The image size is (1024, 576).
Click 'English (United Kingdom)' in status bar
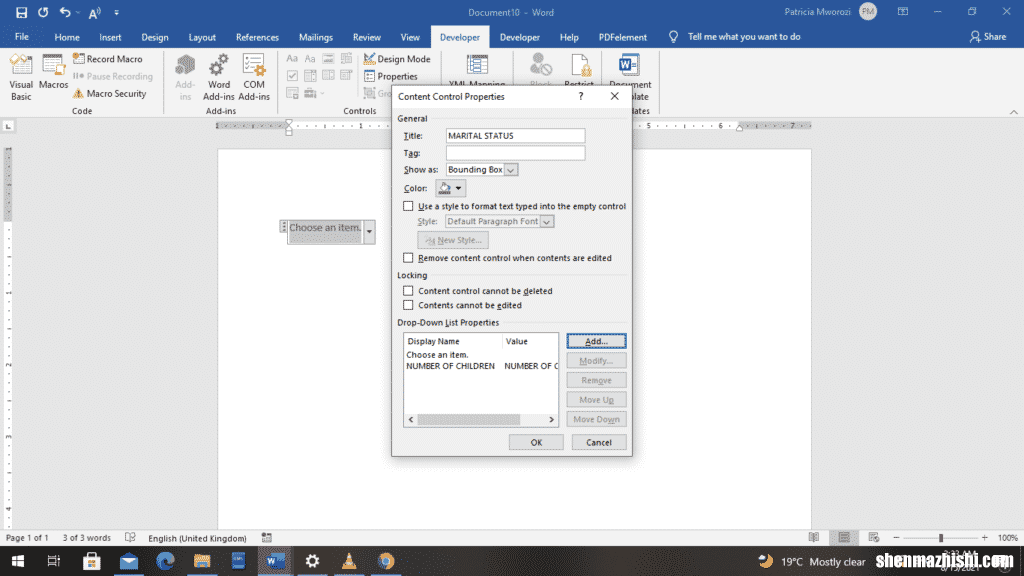click(x=197, y=538)
